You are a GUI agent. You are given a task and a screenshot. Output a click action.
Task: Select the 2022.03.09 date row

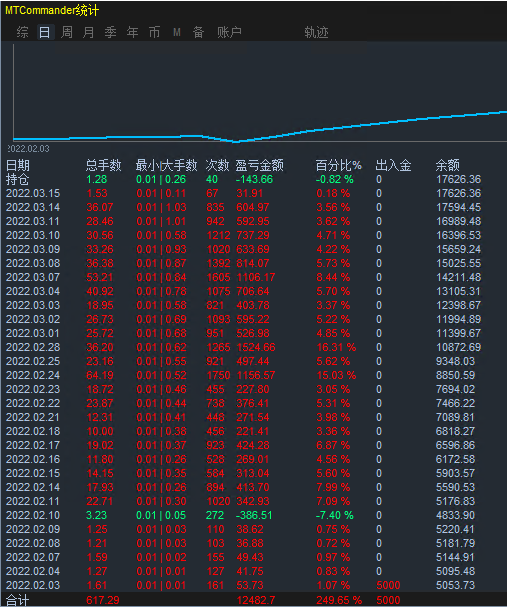(33, 249)
